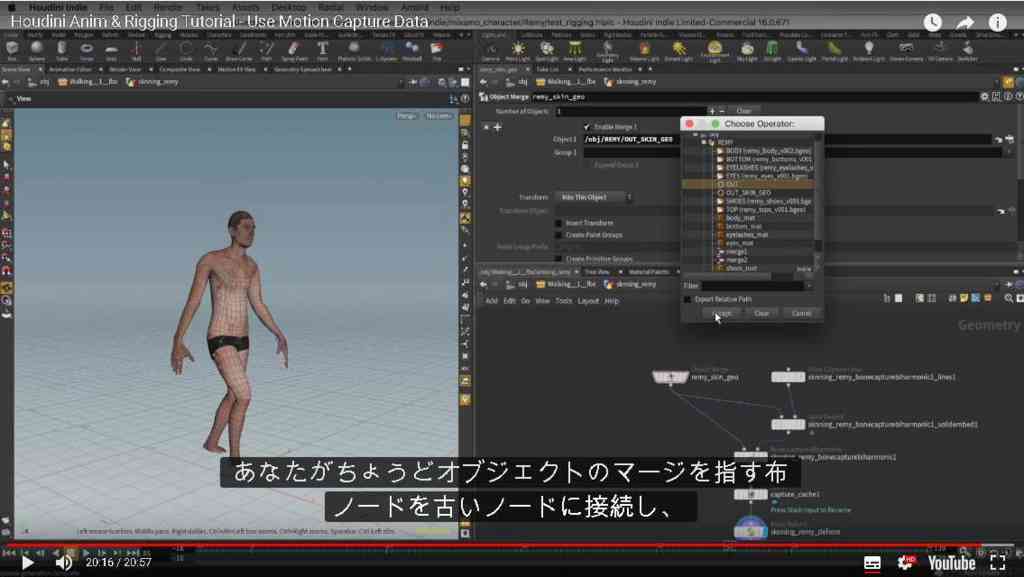Switch to the Composite View tab
Screen dimensions: 1024x577
pyautogui.click(x=180, y=69)
